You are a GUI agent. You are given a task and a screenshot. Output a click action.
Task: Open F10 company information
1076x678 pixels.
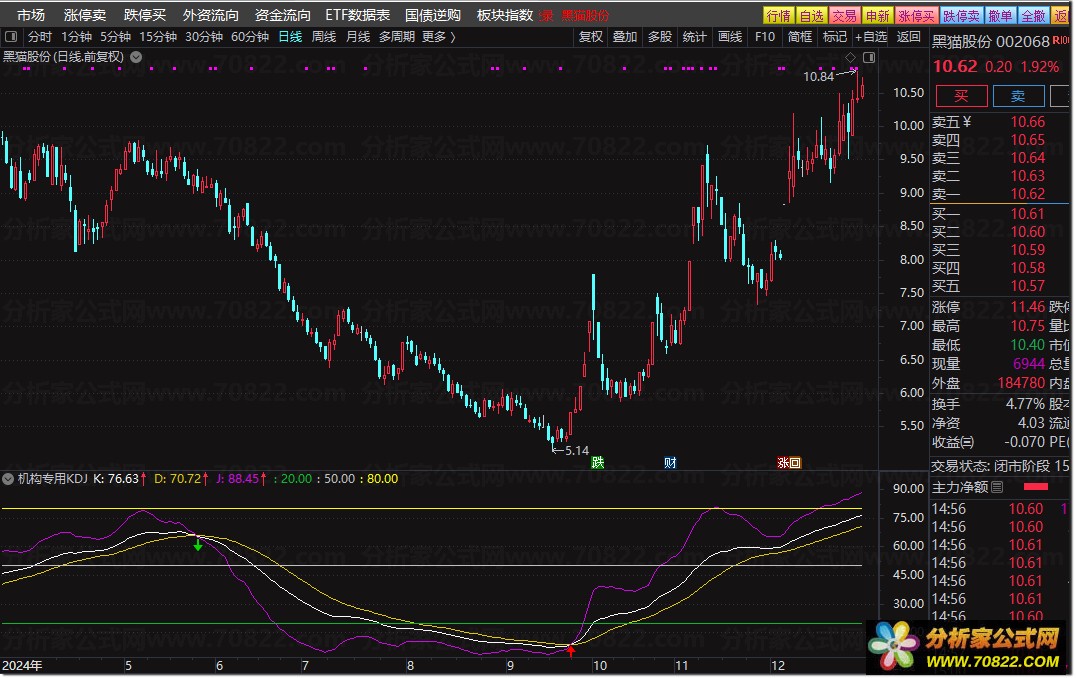coord(764,36)
